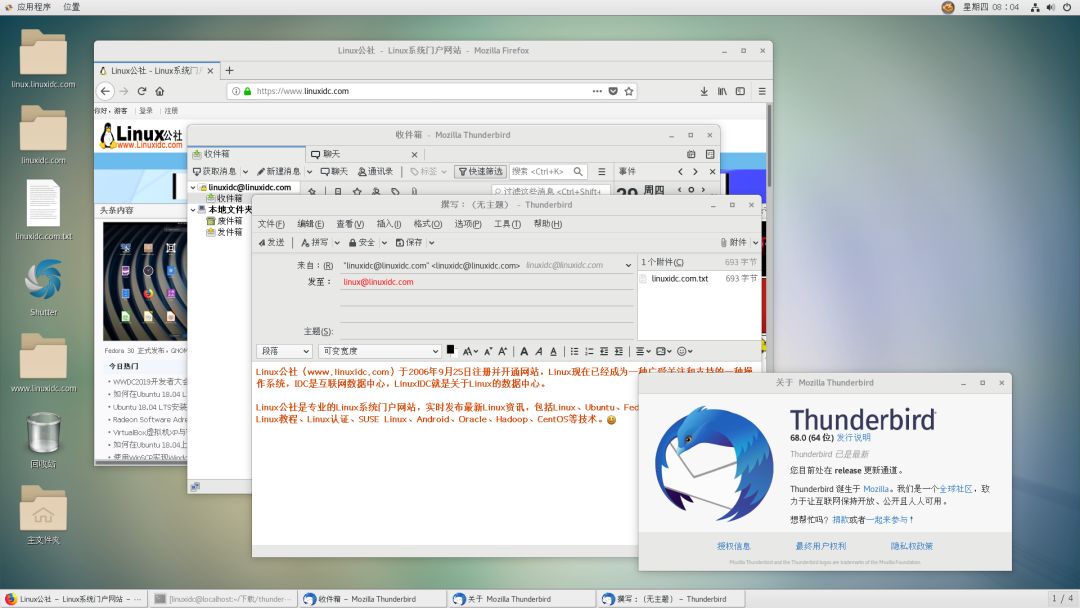The height and width of the screenshot is (608, 1080).
Task: Open 附件 attach dropdown arrow
Action: tap(755, 242)
